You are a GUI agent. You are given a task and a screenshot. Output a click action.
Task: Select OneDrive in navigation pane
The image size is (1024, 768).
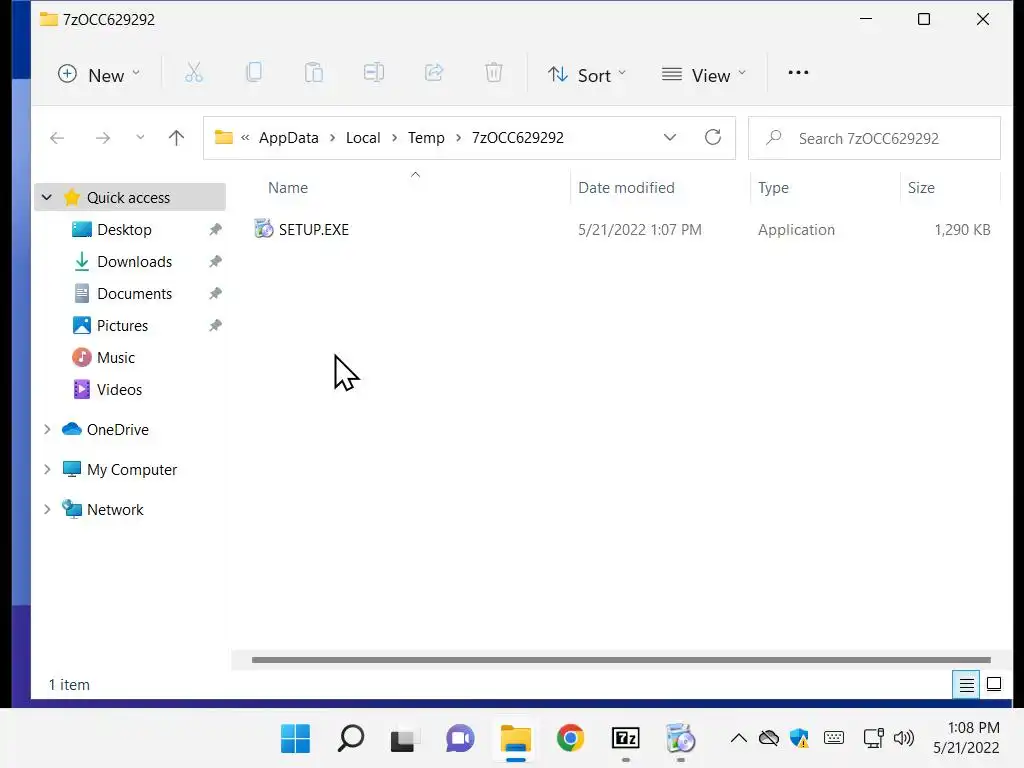(x=118, y=429)
